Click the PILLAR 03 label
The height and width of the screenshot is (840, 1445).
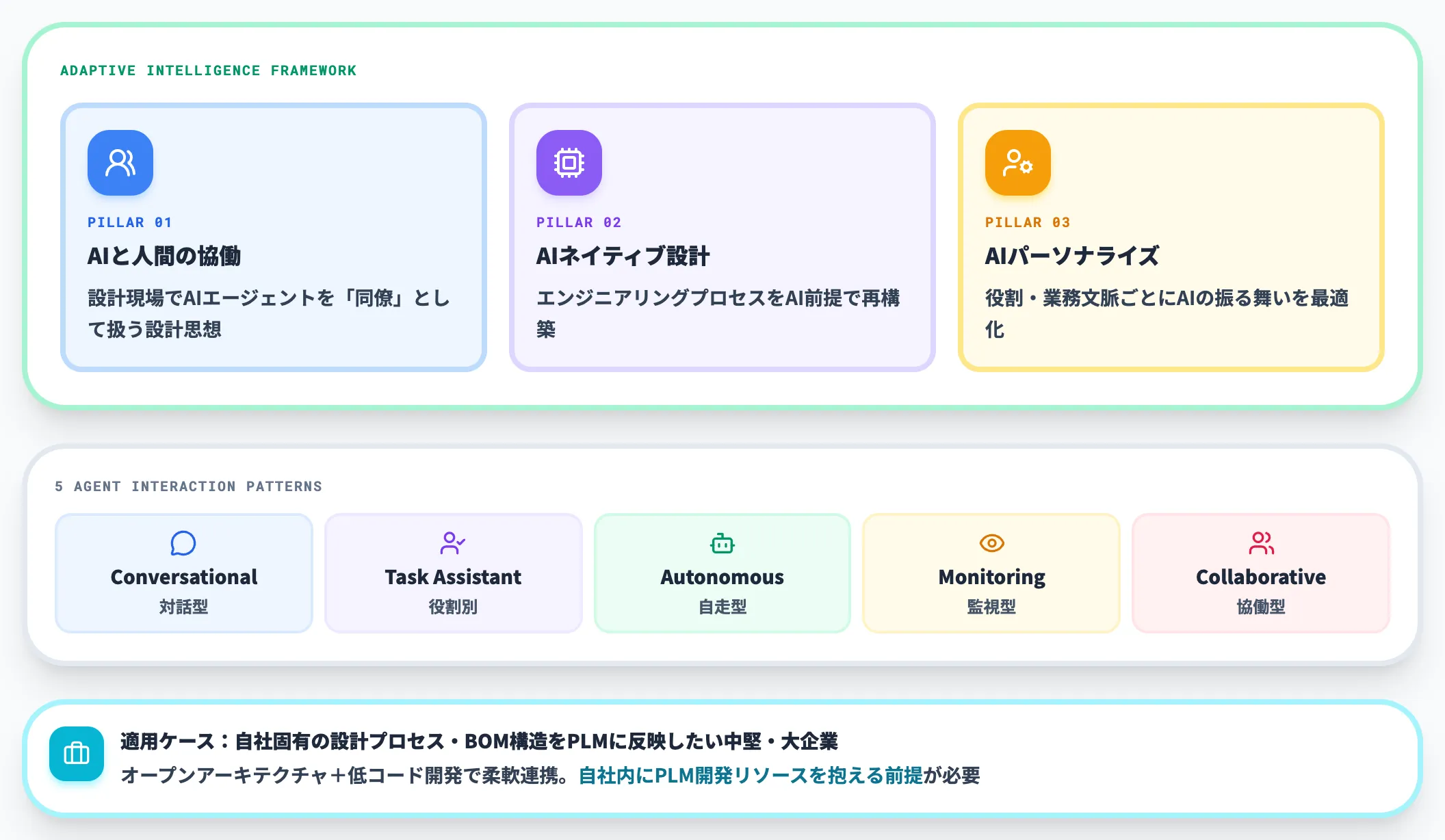(1028, 222)
